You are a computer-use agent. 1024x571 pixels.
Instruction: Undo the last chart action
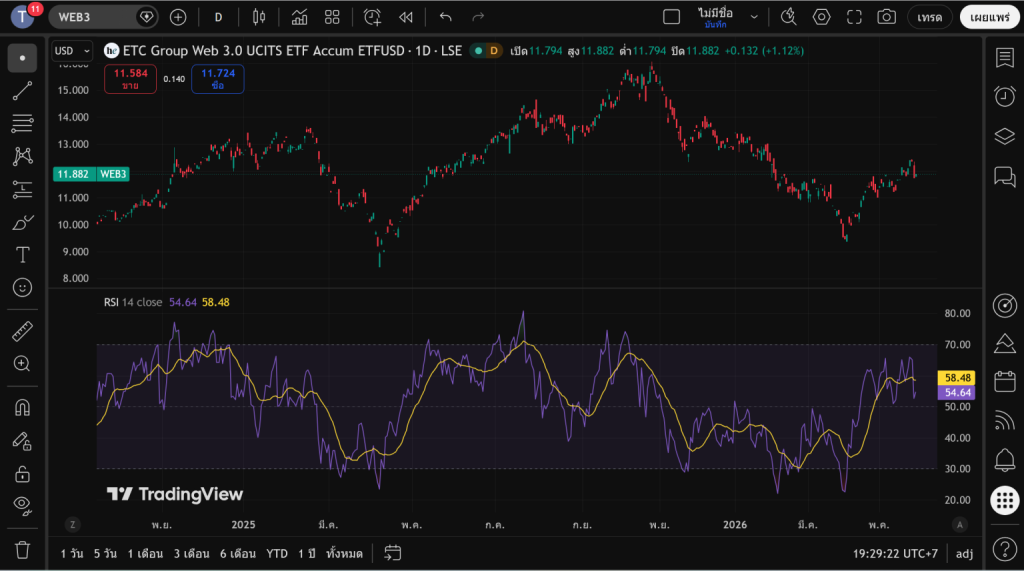445,17
